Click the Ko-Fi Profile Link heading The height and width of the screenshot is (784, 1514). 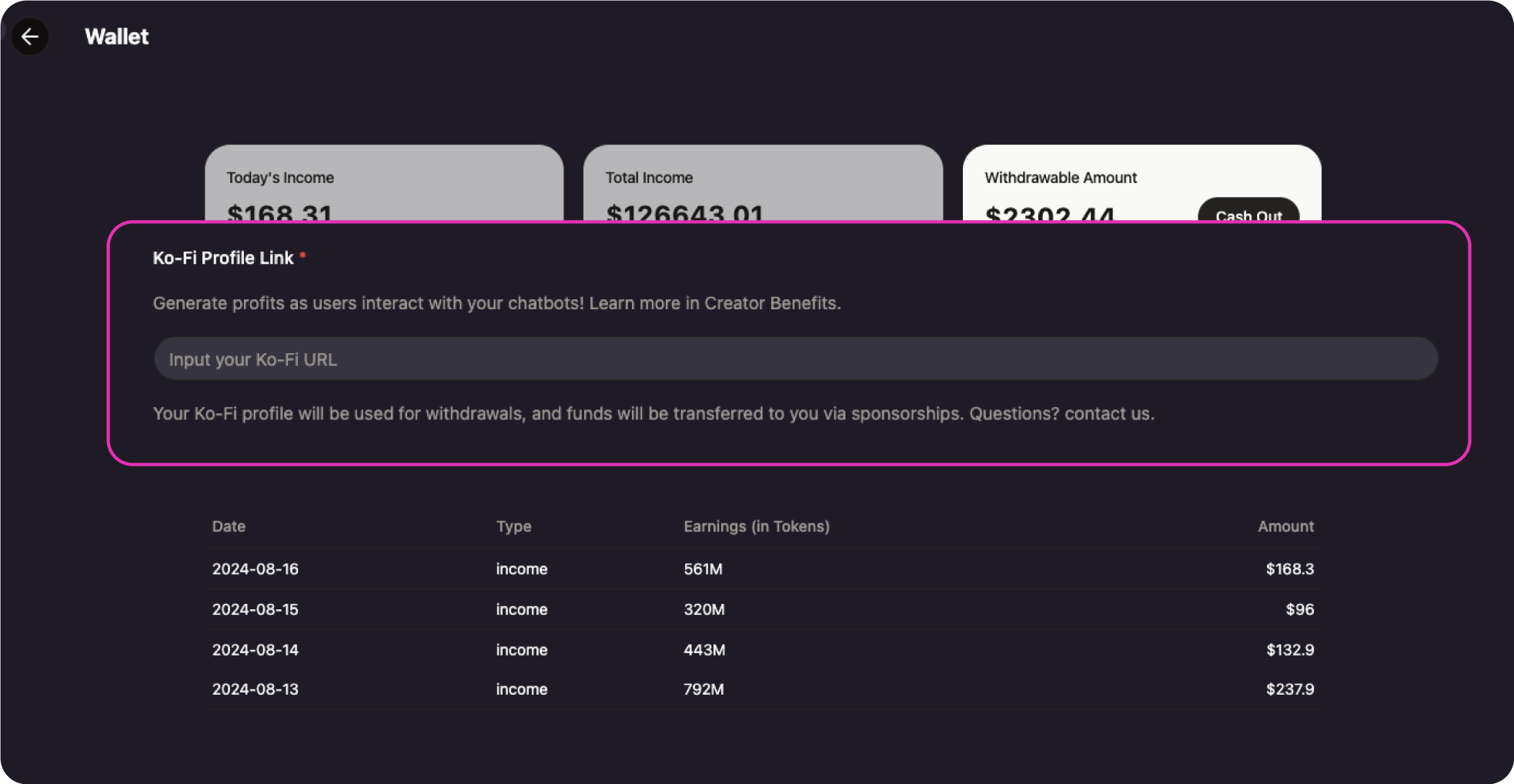coord(223,258)
